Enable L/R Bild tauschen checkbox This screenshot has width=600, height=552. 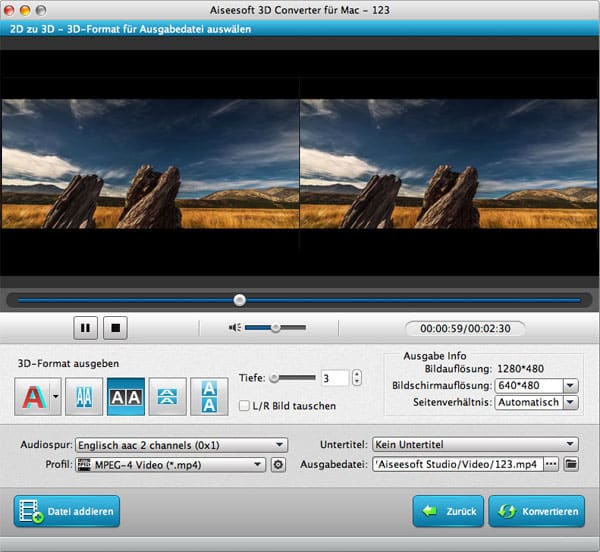(244, 405)
